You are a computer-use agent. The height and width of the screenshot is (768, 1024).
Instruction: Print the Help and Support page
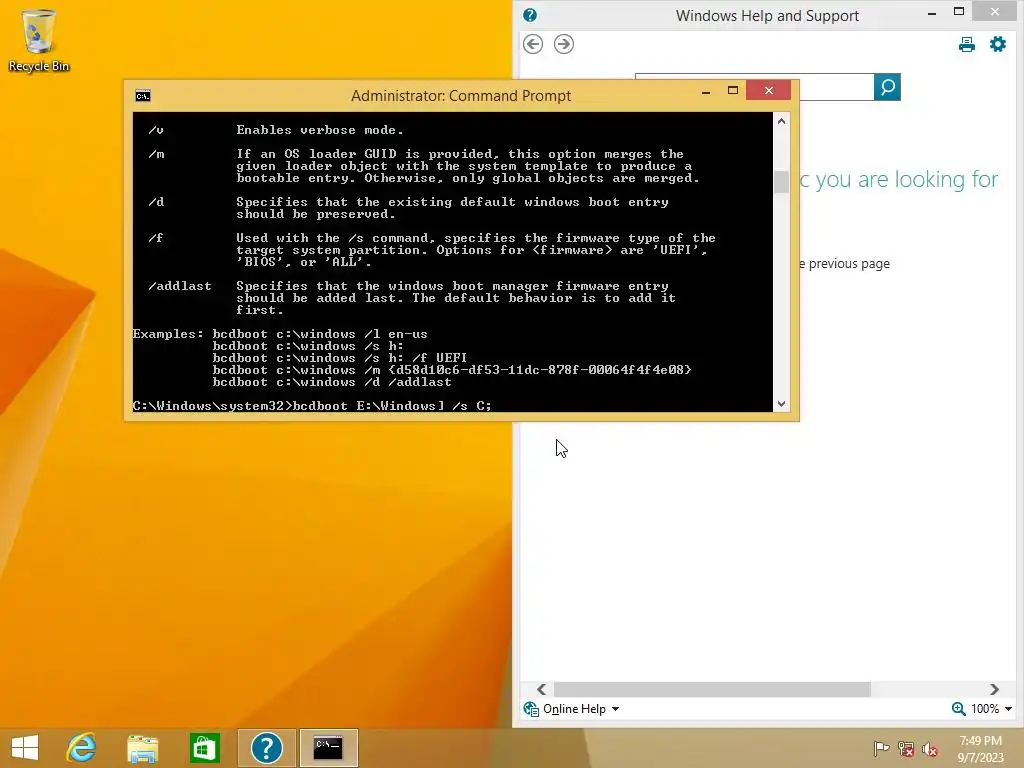(967, 44)
